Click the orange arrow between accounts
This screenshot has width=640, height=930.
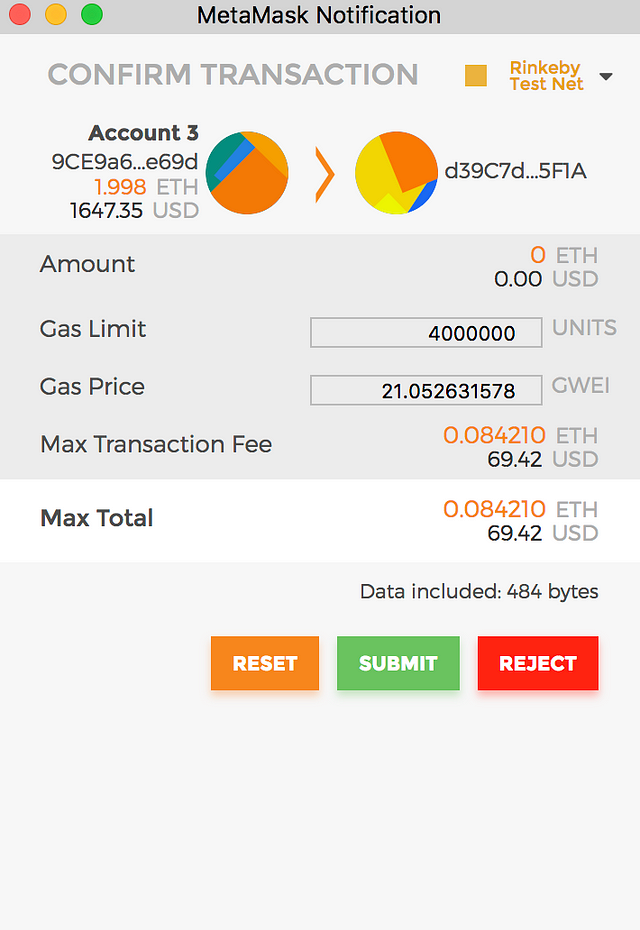pos(324,175)
